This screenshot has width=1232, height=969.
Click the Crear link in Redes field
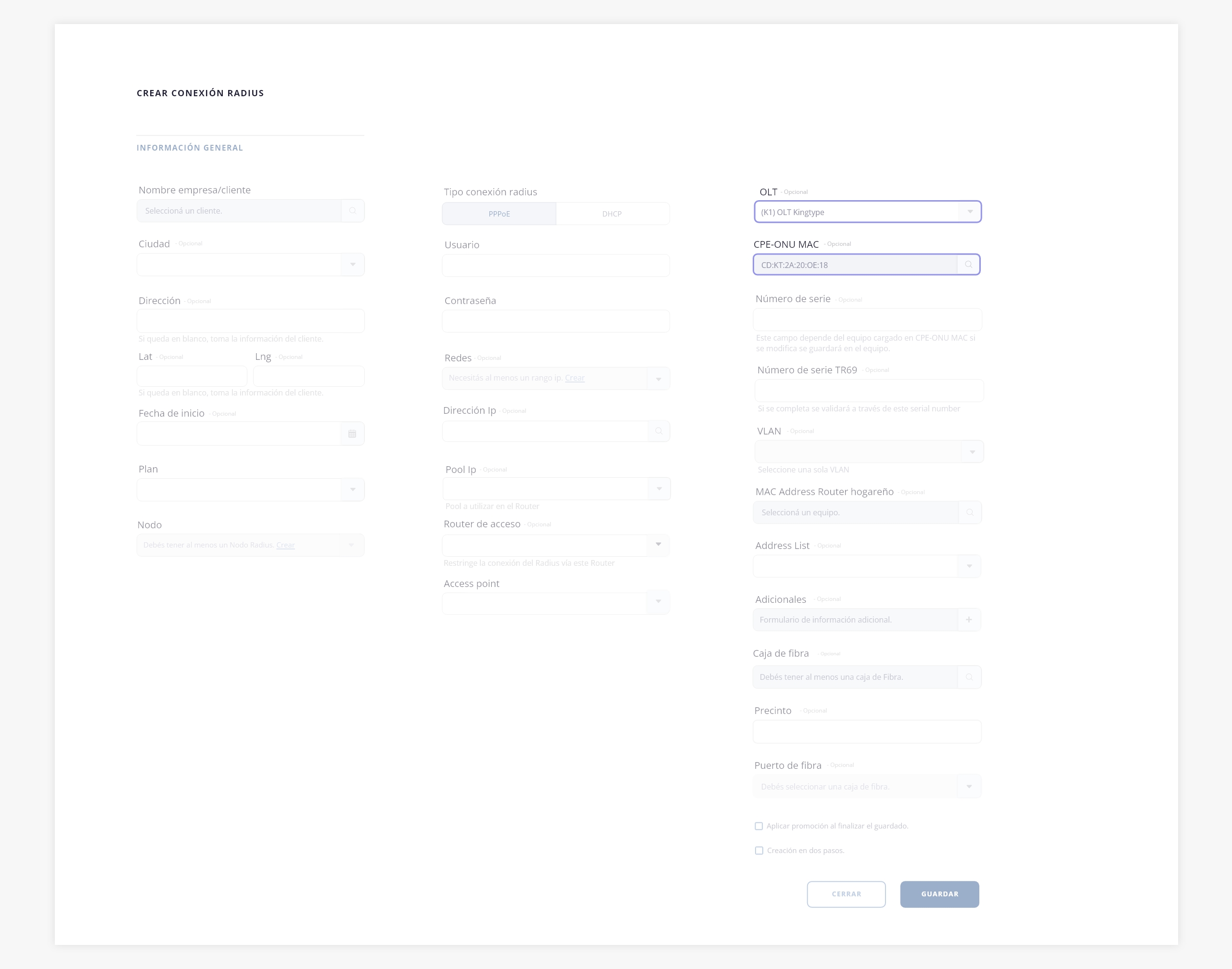click(574, 378)
